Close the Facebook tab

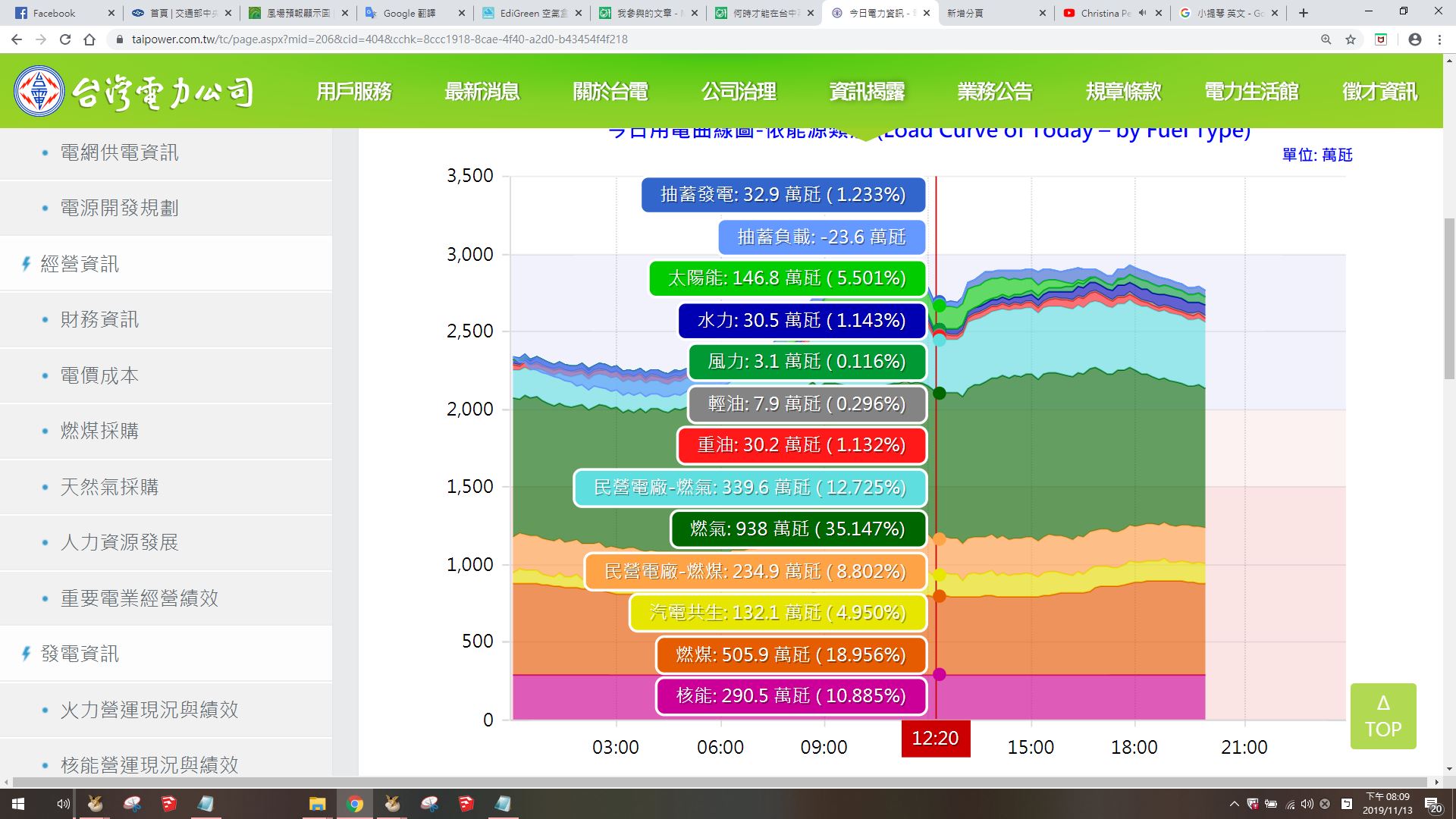click(111, 13)
